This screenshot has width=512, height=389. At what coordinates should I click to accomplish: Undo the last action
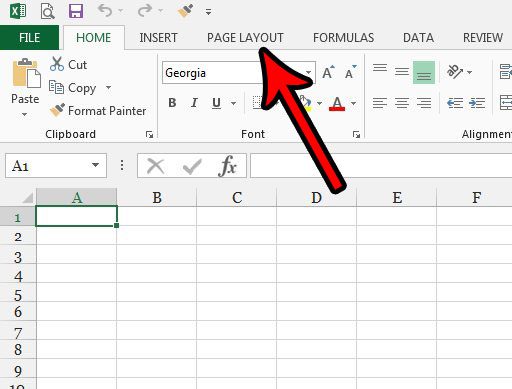click(x=105, y=11)
